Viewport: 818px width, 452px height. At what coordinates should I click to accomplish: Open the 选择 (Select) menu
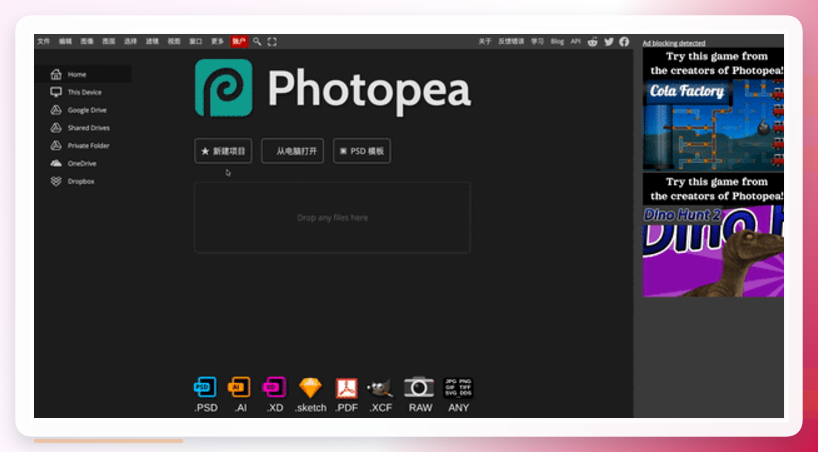(x=130, y=42)
